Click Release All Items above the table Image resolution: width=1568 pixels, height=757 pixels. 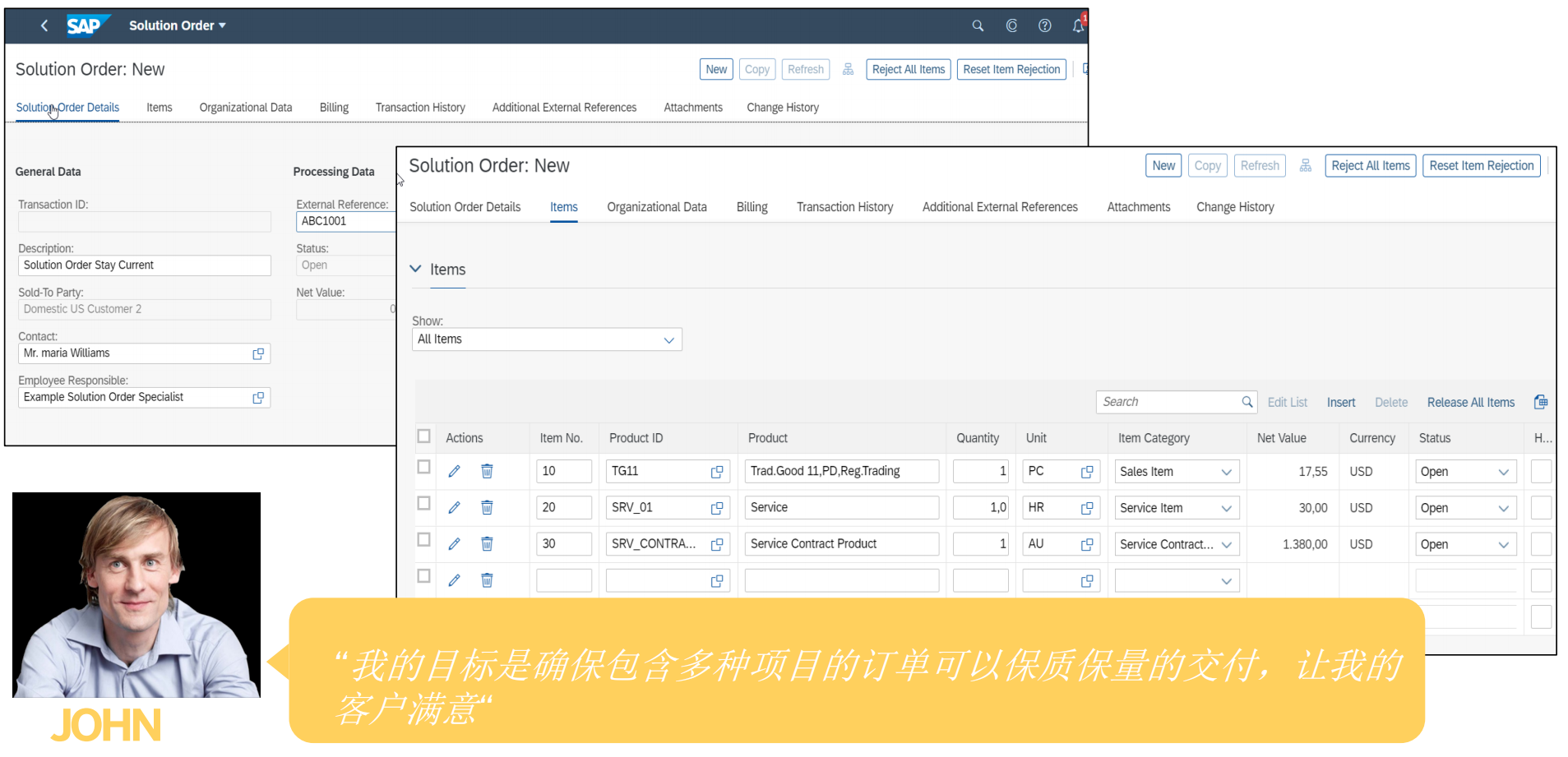tap(1471, 402)
